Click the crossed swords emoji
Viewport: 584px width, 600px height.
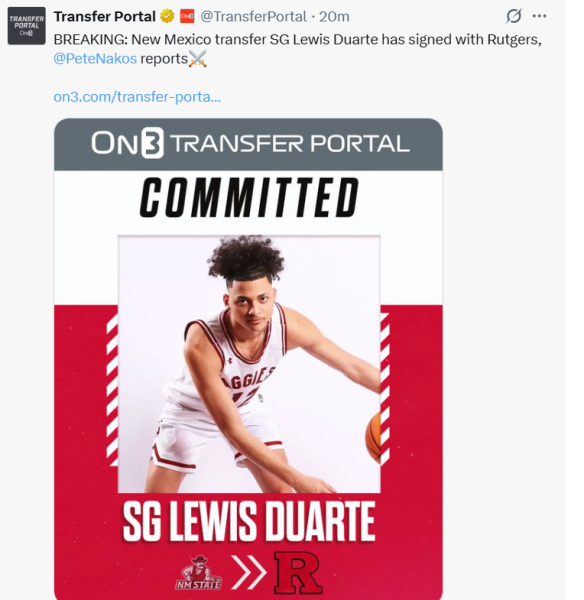(x=198, y=59)
